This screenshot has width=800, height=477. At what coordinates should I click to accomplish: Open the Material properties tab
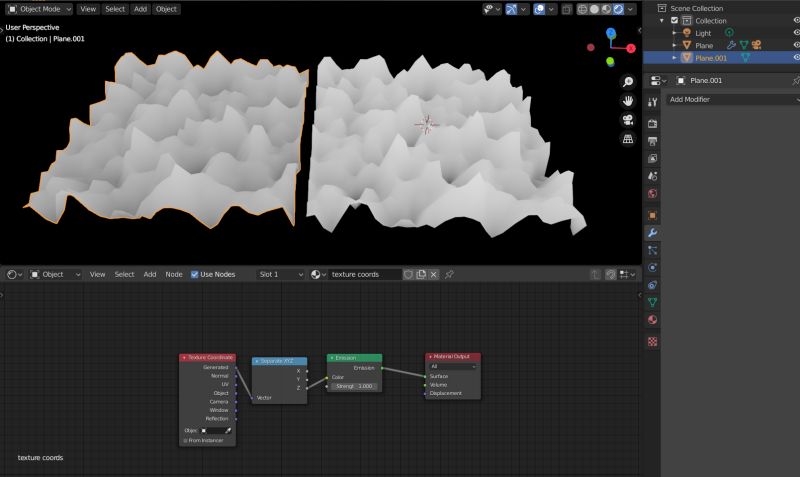click(x=653, y=320)
